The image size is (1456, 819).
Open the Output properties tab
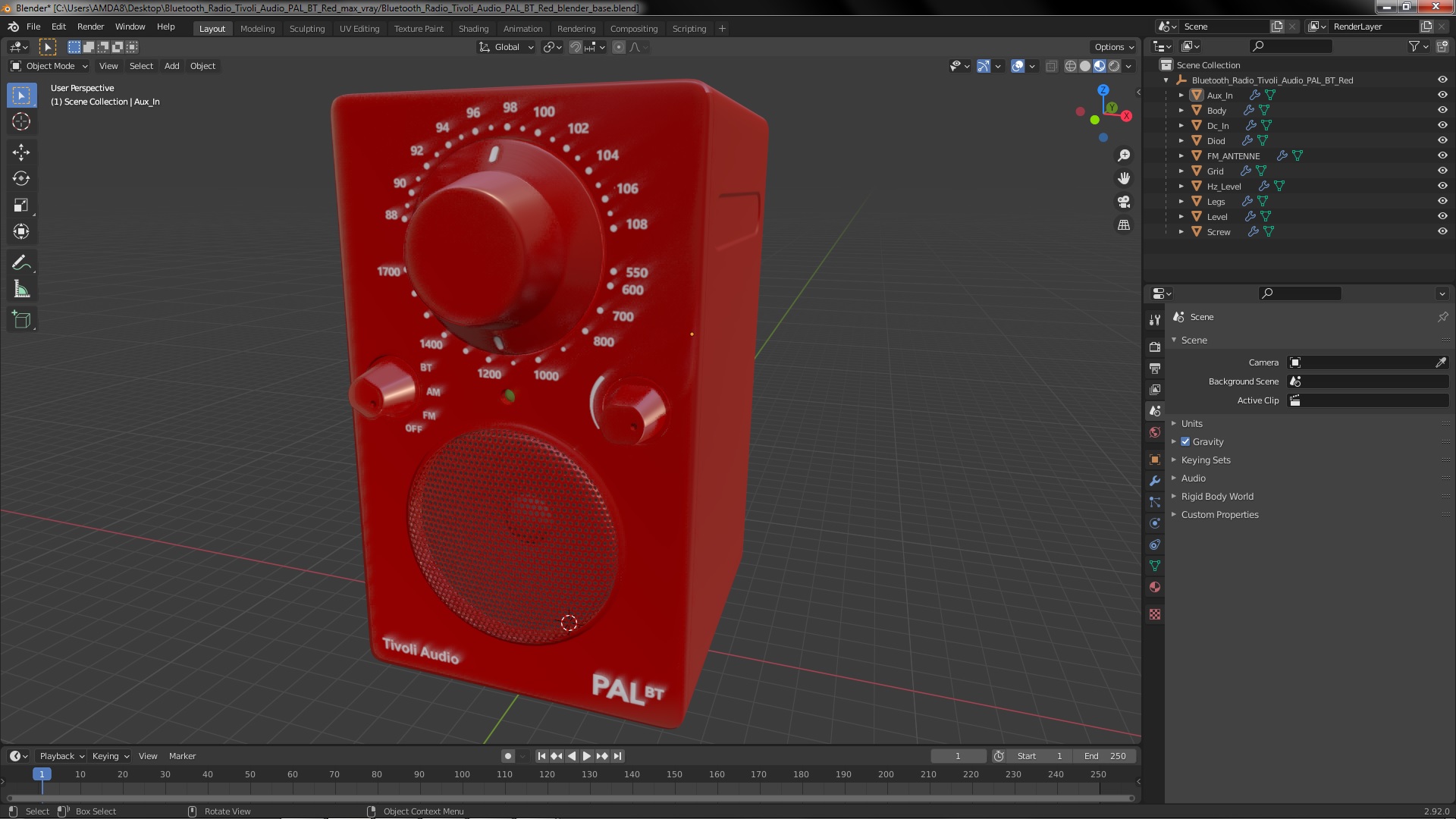click(x=1154, y=368)
